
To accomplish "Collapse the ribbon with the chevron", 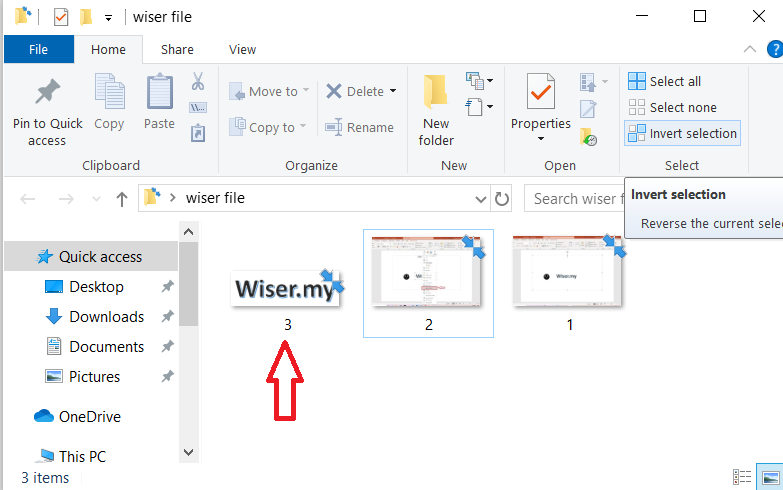I will (750, 49).
